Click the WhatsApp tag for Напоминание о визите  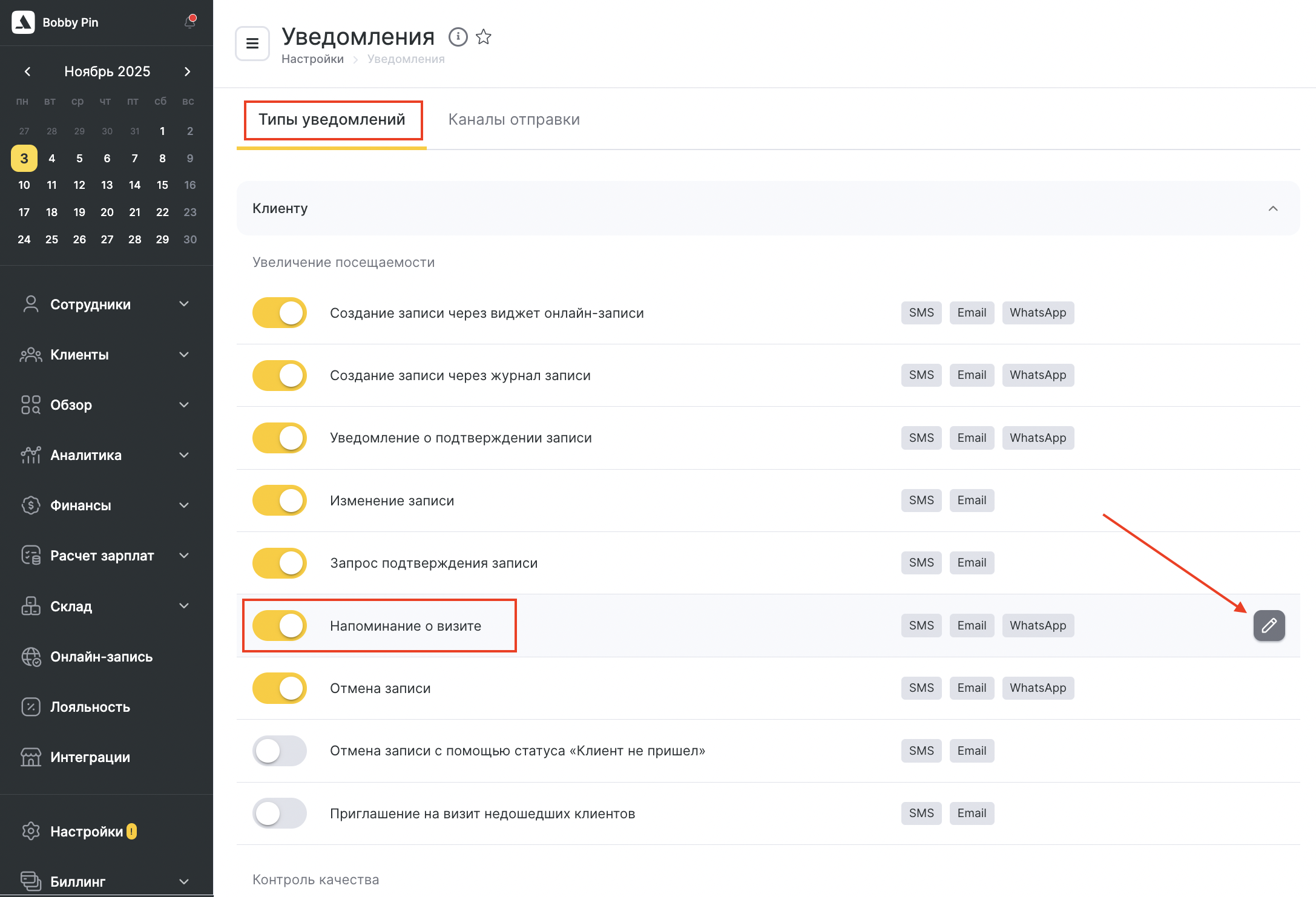[x=1038, y=626]
